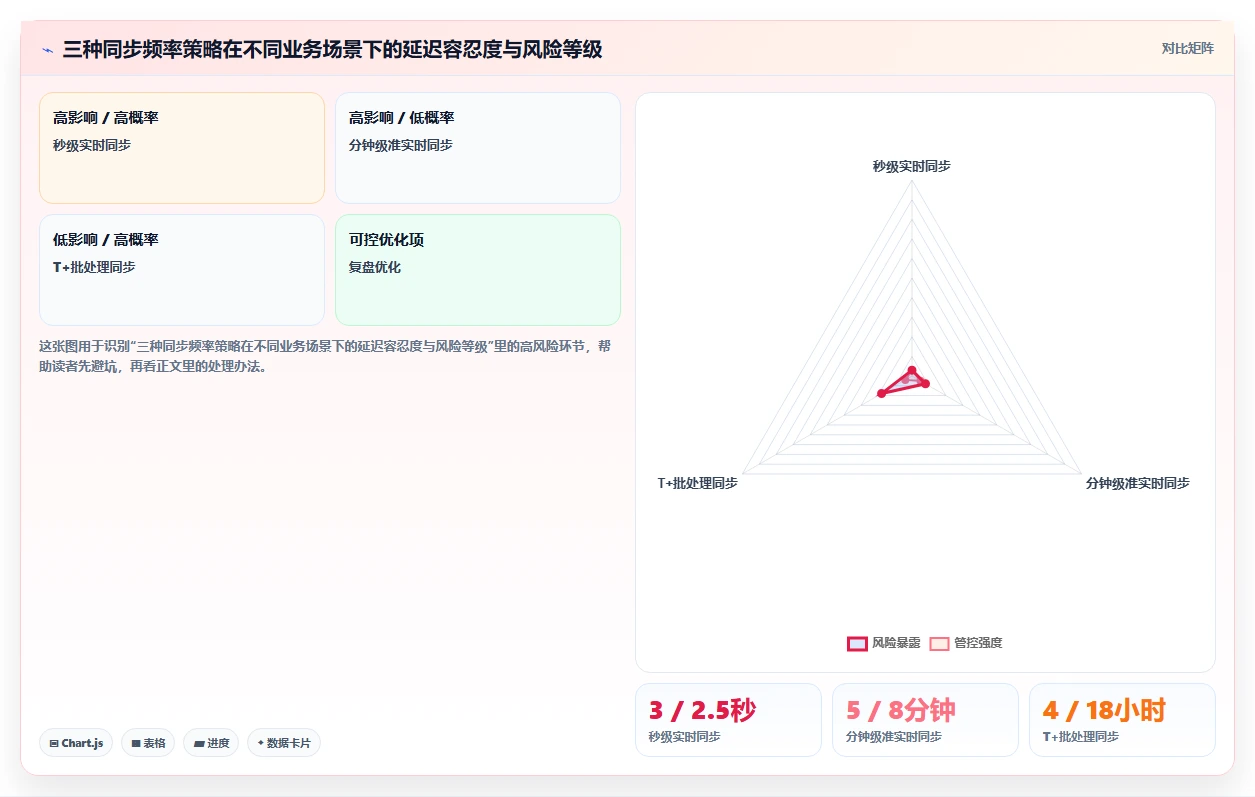
Task: Click 秒级实时同步 text in first card
Action: tap(92, 145)
